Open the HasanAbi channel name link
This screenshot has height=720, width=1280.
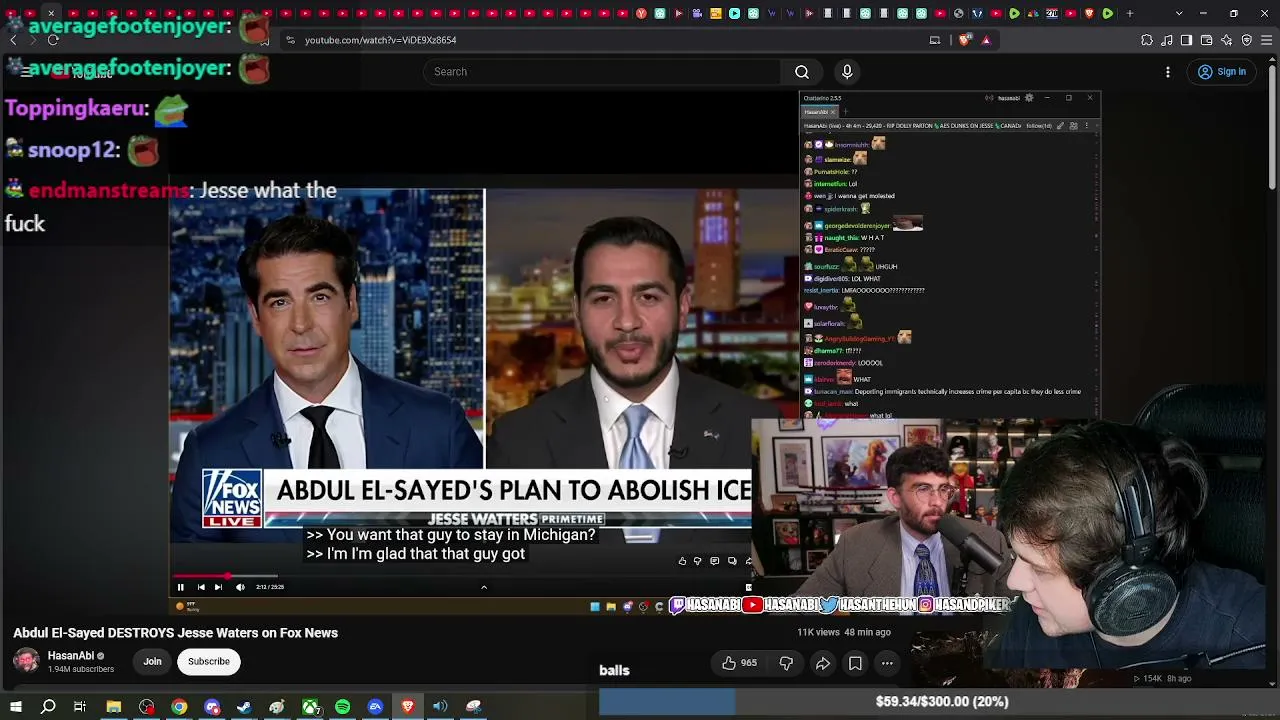tap(71, 656)
